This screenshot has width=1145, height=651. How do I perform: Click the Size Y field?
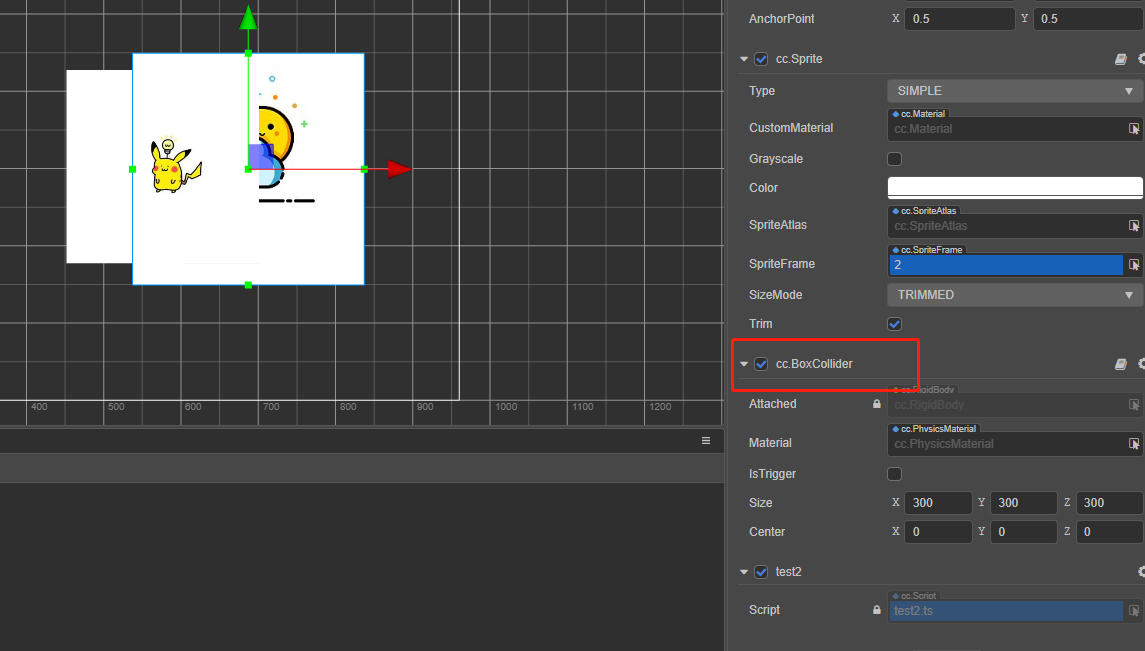(x=1024, y=503)
